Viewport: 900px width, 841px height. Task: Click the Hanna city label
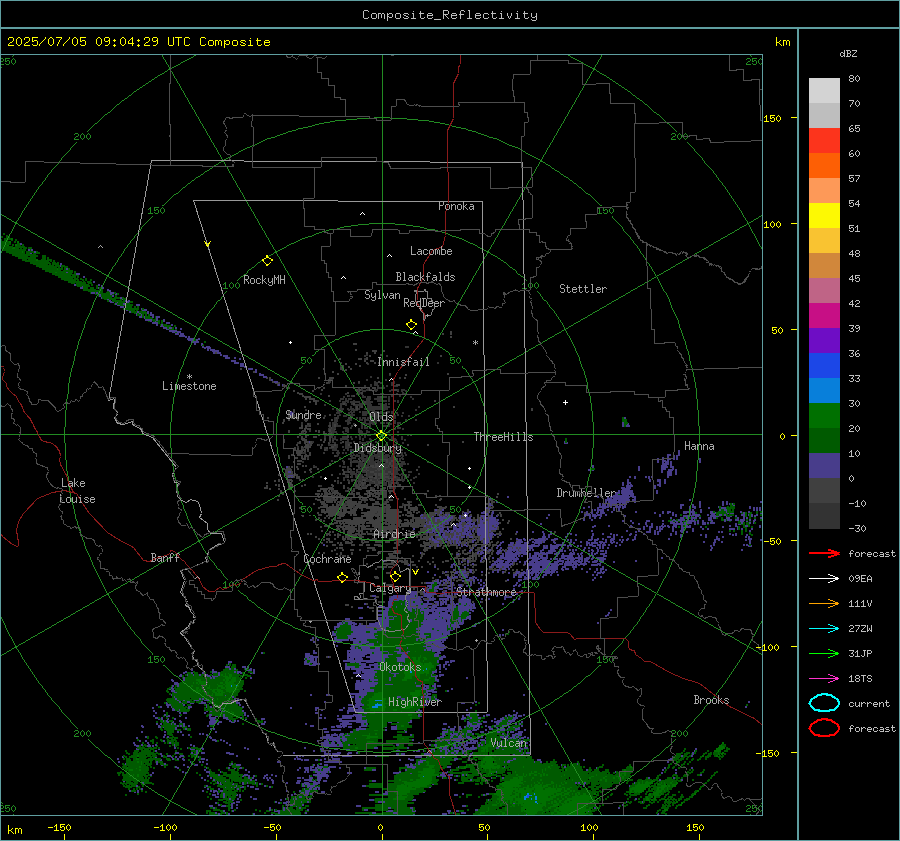[699, 446]
